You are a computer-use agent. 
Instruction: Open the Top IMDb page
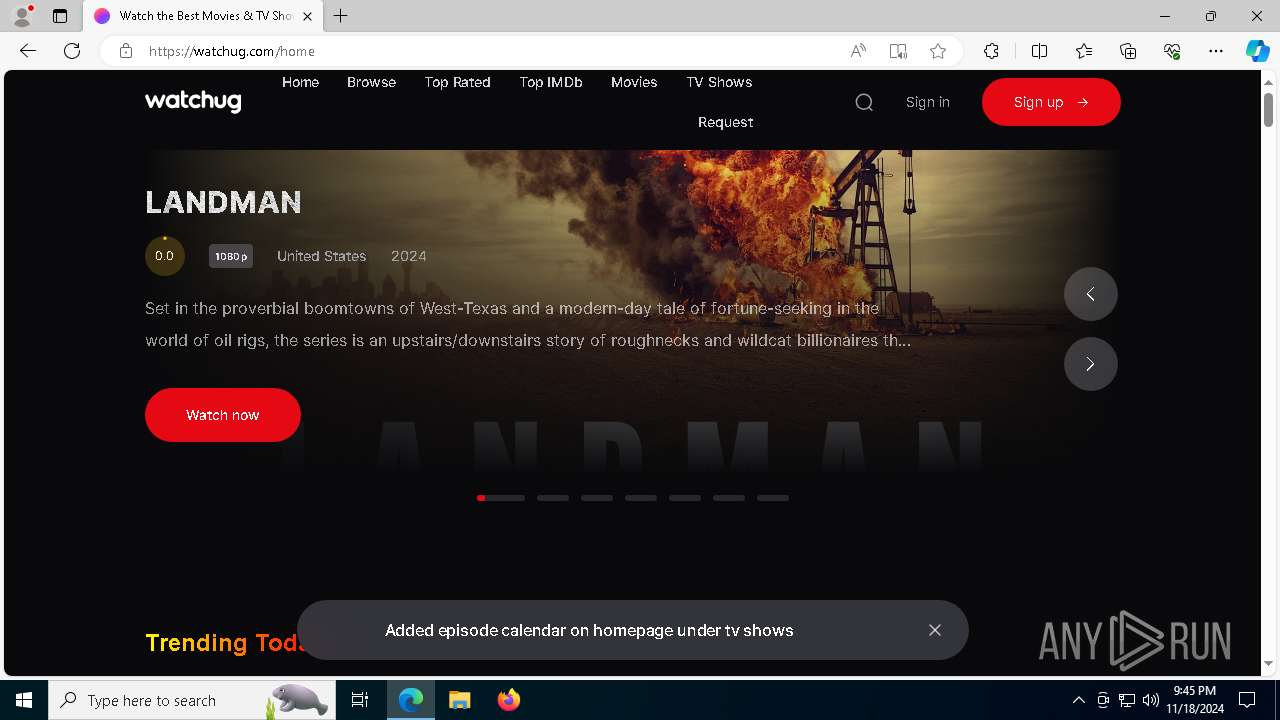pyautogui.click(x=551, y=82)
